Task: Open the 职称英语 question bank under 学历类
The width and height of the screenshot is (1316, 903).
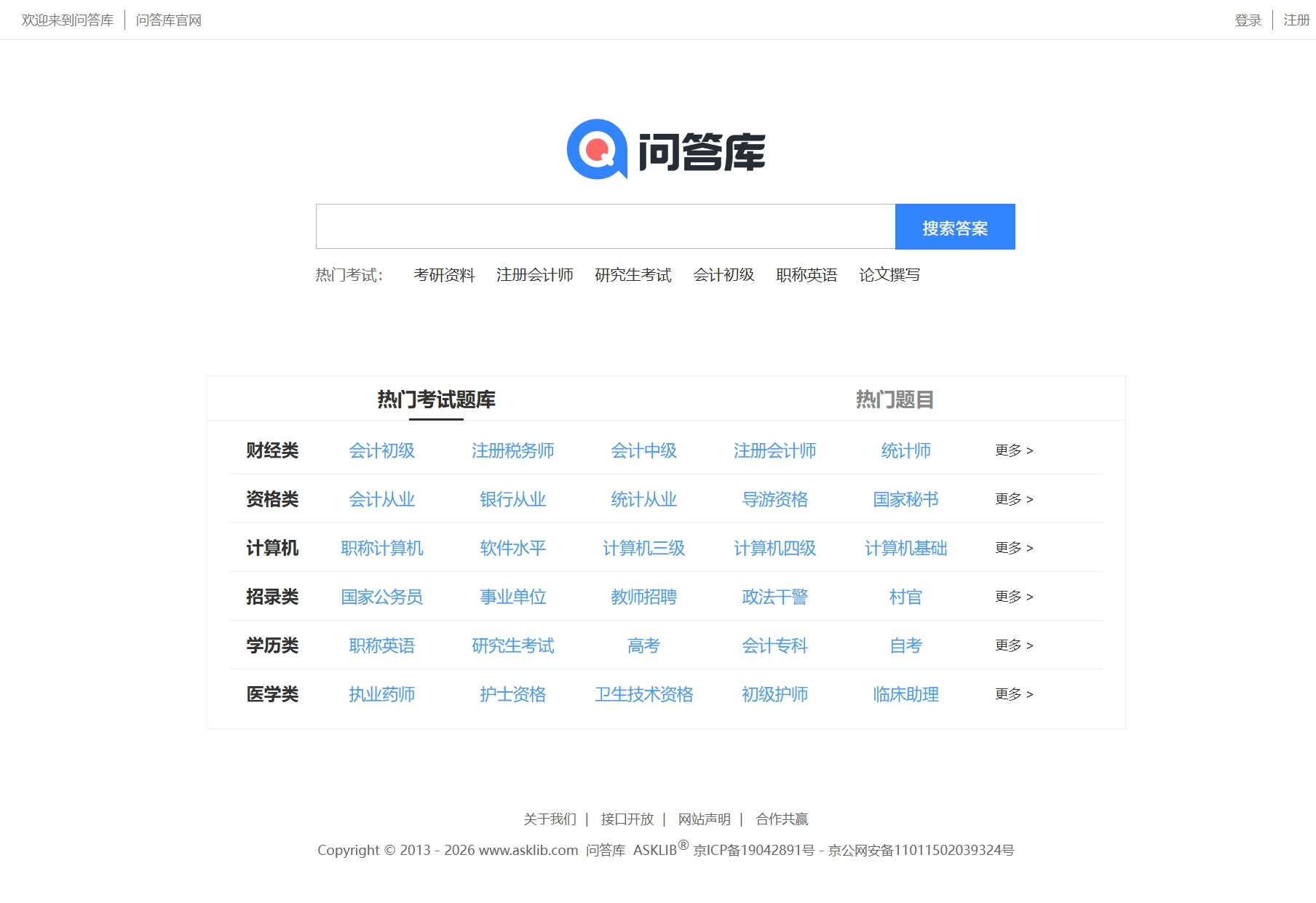Action: [382, 645]
